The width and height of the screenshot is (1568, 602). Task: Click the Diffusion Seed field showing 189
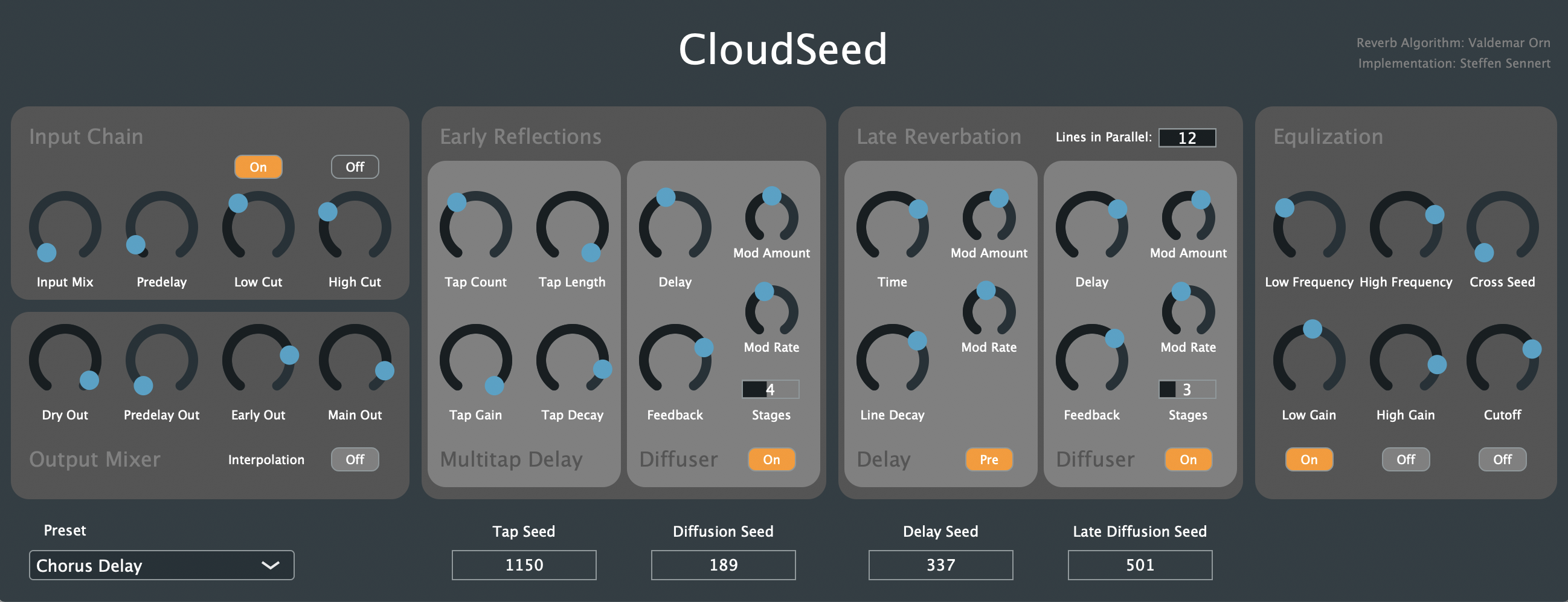(x=722, y=565)
